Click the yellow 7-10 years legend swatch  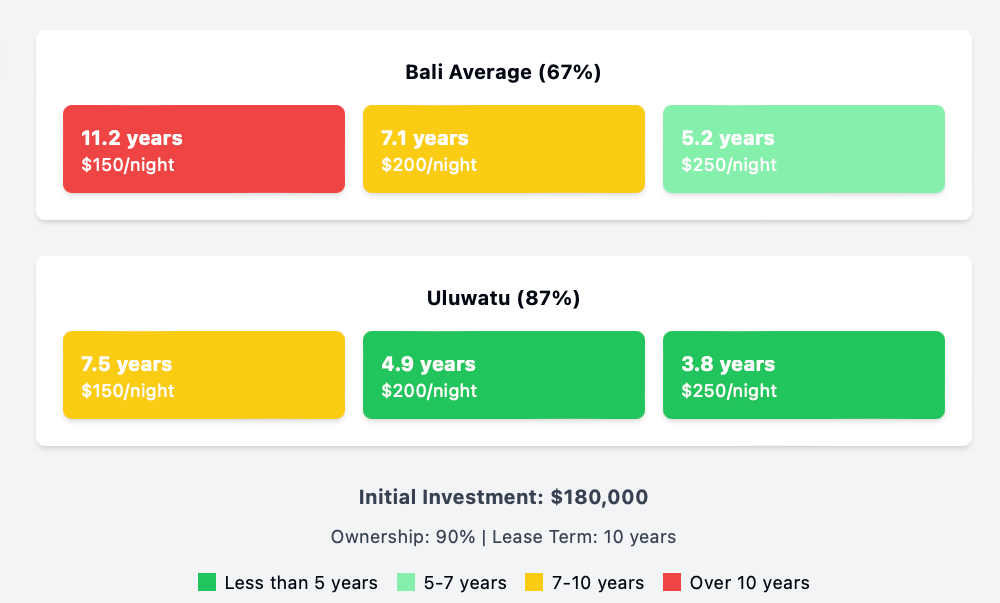coord(534,582)
